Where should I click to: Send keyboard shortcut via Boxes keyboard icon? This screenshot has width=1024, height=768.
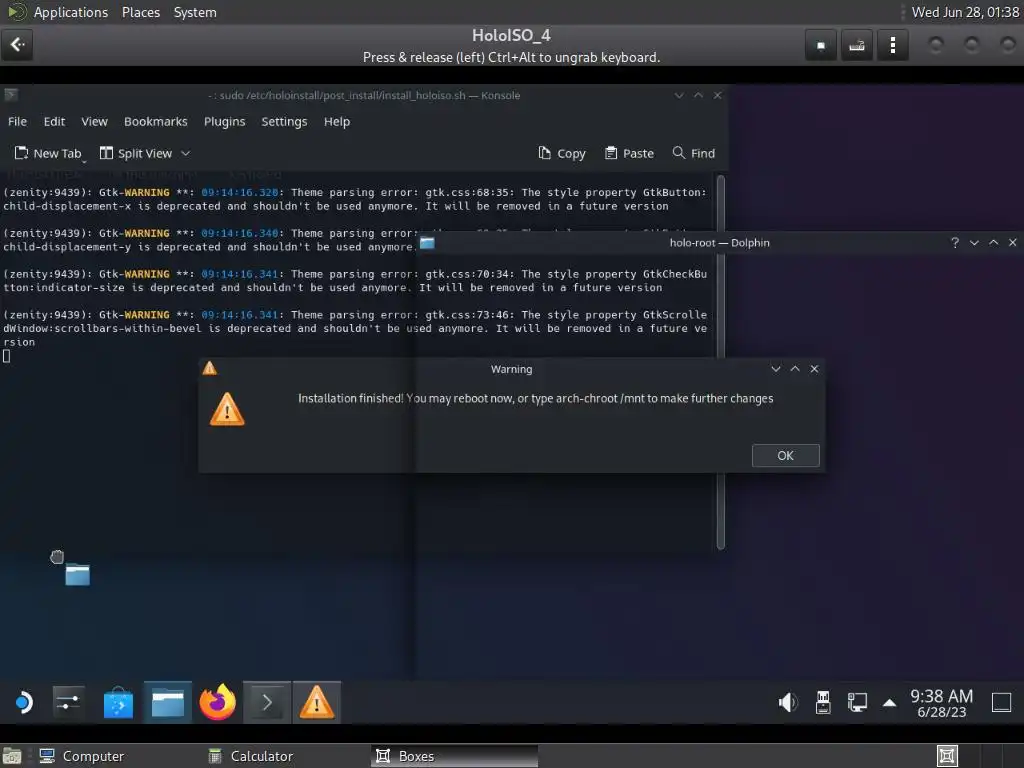(856, 45)
